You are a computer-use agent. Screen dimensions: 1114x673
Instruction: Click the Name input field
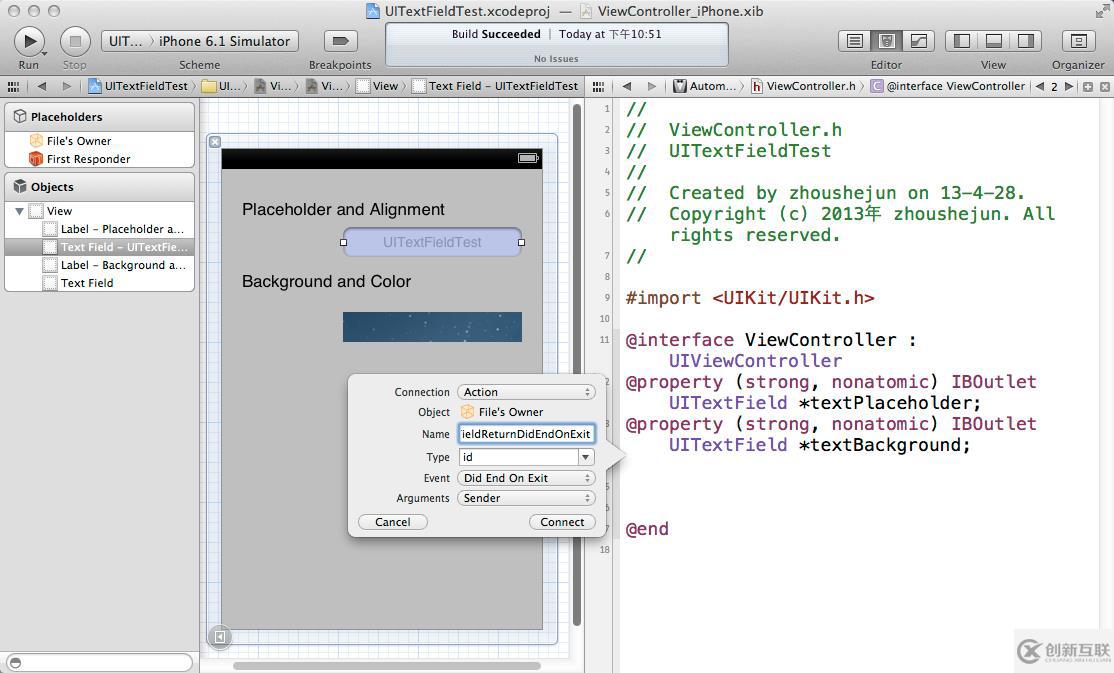[x=526, y=434]
